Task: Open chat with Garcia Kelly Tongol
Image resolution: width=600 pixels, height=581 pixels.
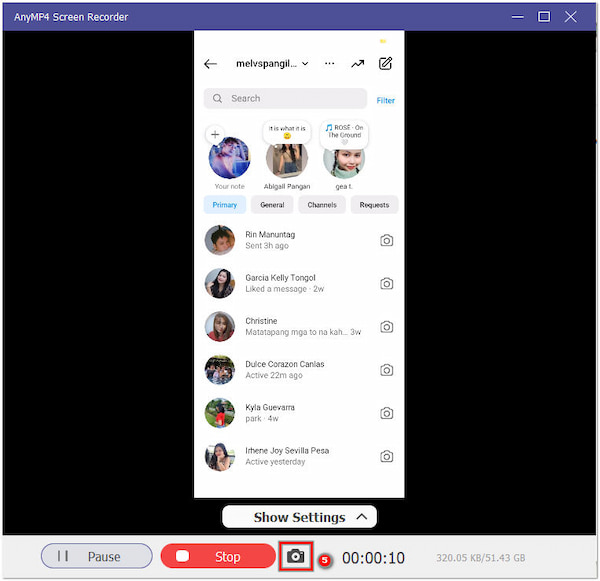Action: [299, 283]
